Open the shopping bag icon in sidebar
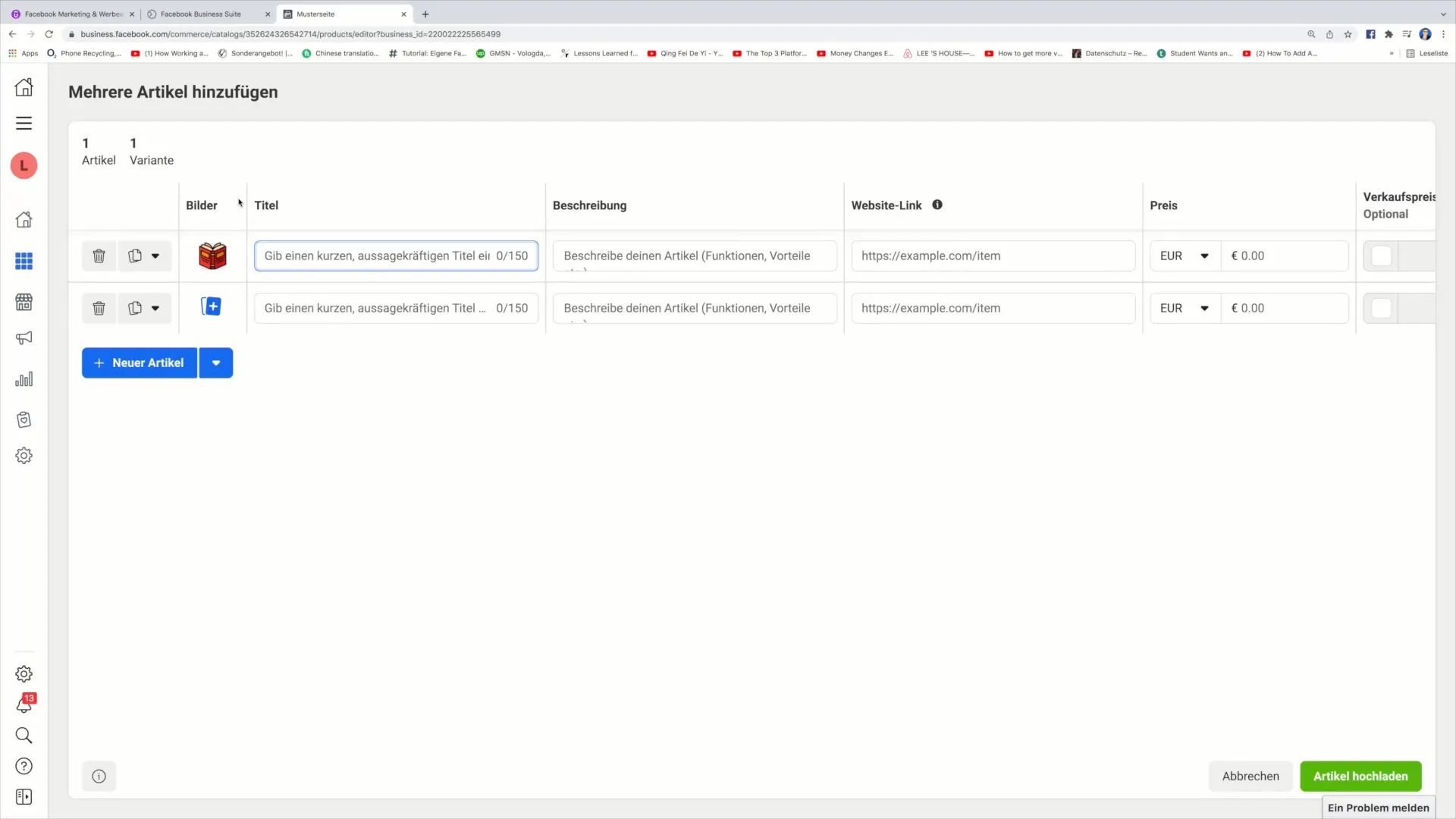The width and height of the screenshot is (1456, 819). click(24, 419)
